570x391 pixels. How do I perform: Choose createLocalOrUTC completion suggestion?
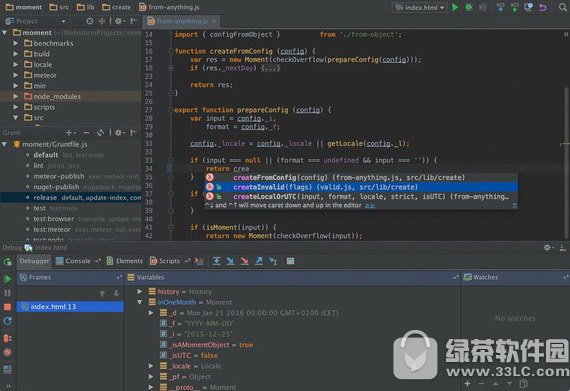coord(361,197)
